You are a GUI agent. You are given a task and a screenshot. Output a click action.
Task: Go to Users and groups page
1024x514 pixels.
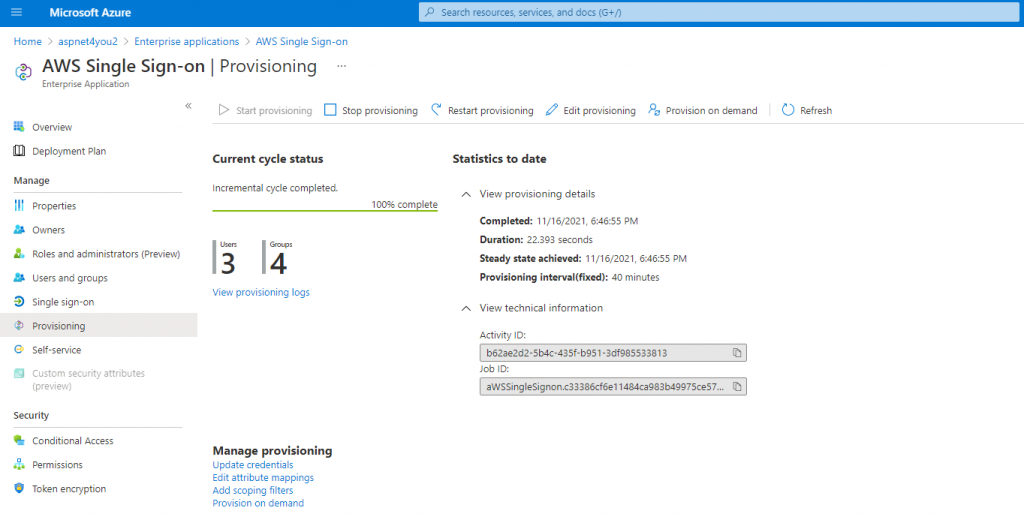point(69,278)
